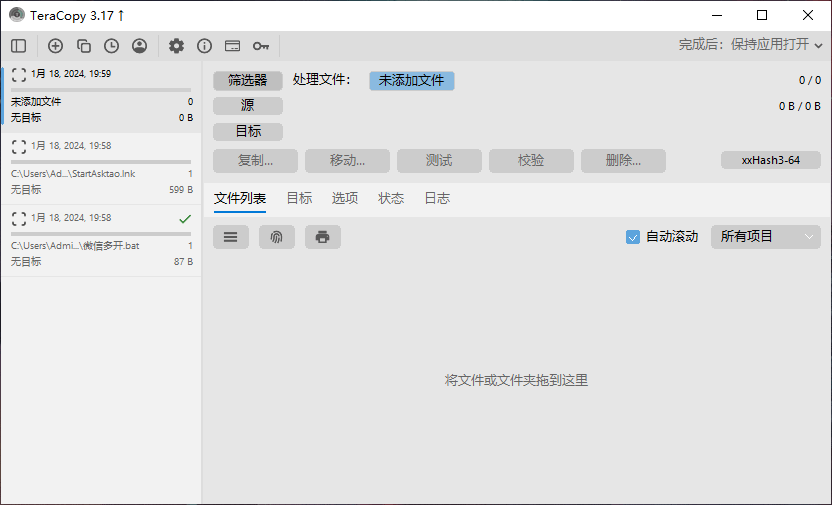Click the 删除... button
Image resolution: width=832 pixels, height=505 pixels.
pos(623,161)
